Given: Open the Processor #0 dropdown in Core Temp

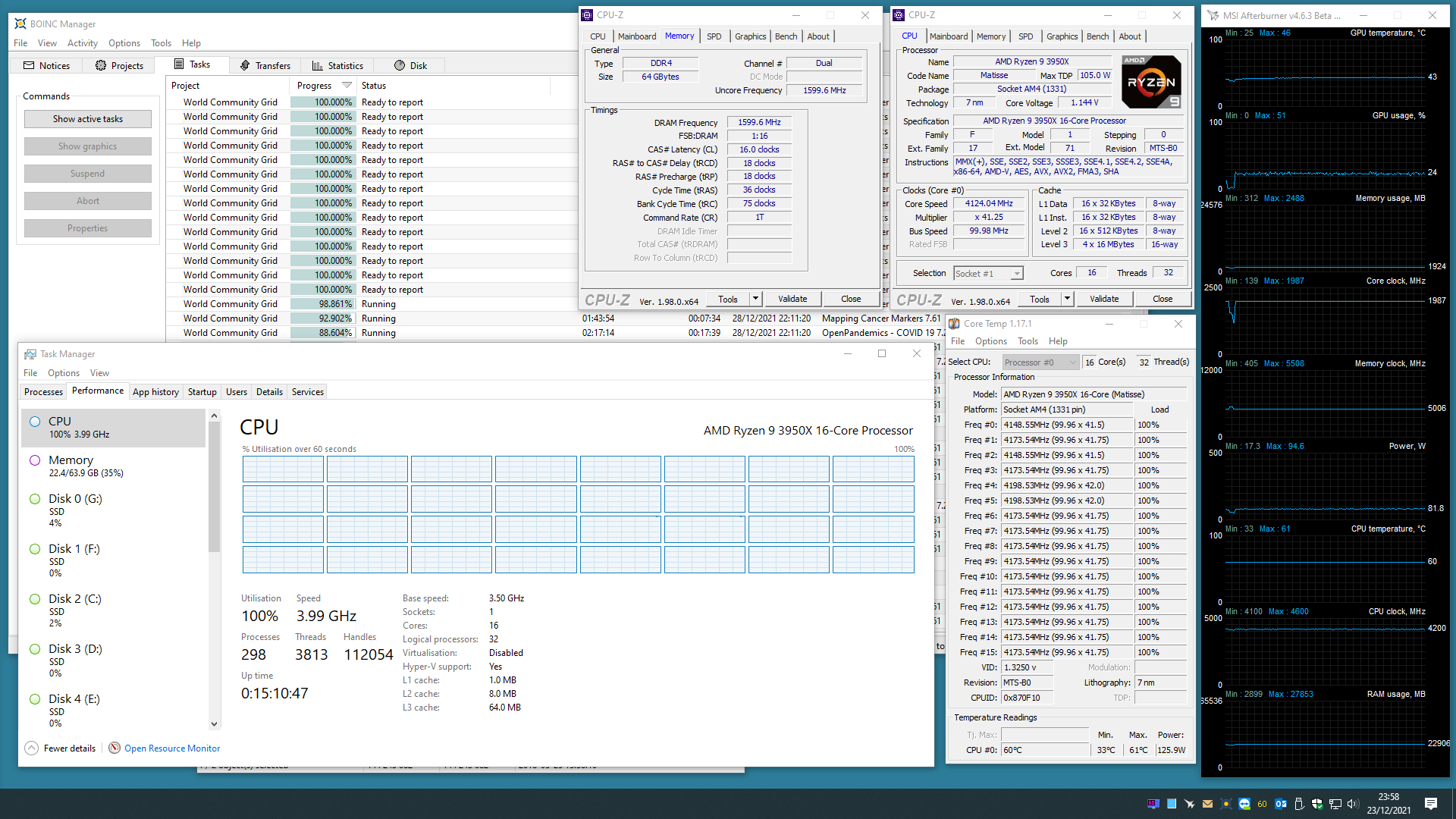Looking at the screenshot, I should 1040,362.
